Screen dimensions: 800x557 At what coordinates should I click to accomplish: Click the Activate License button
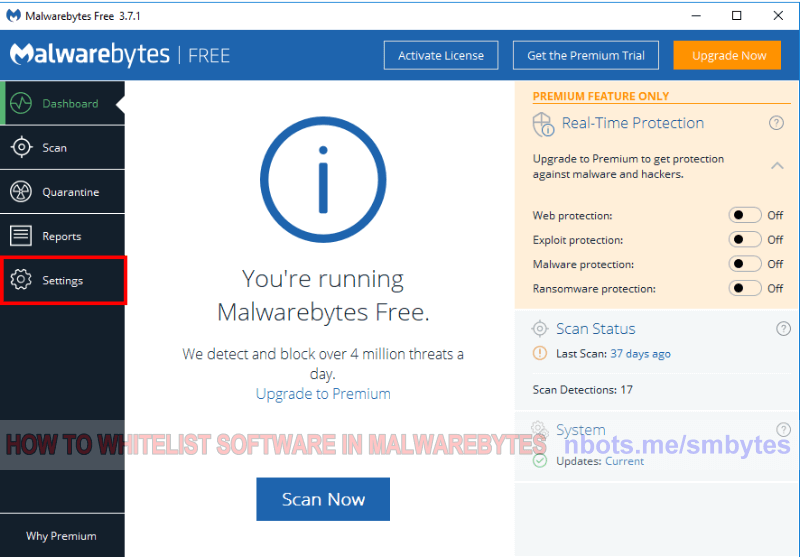(x=441, y=55)
